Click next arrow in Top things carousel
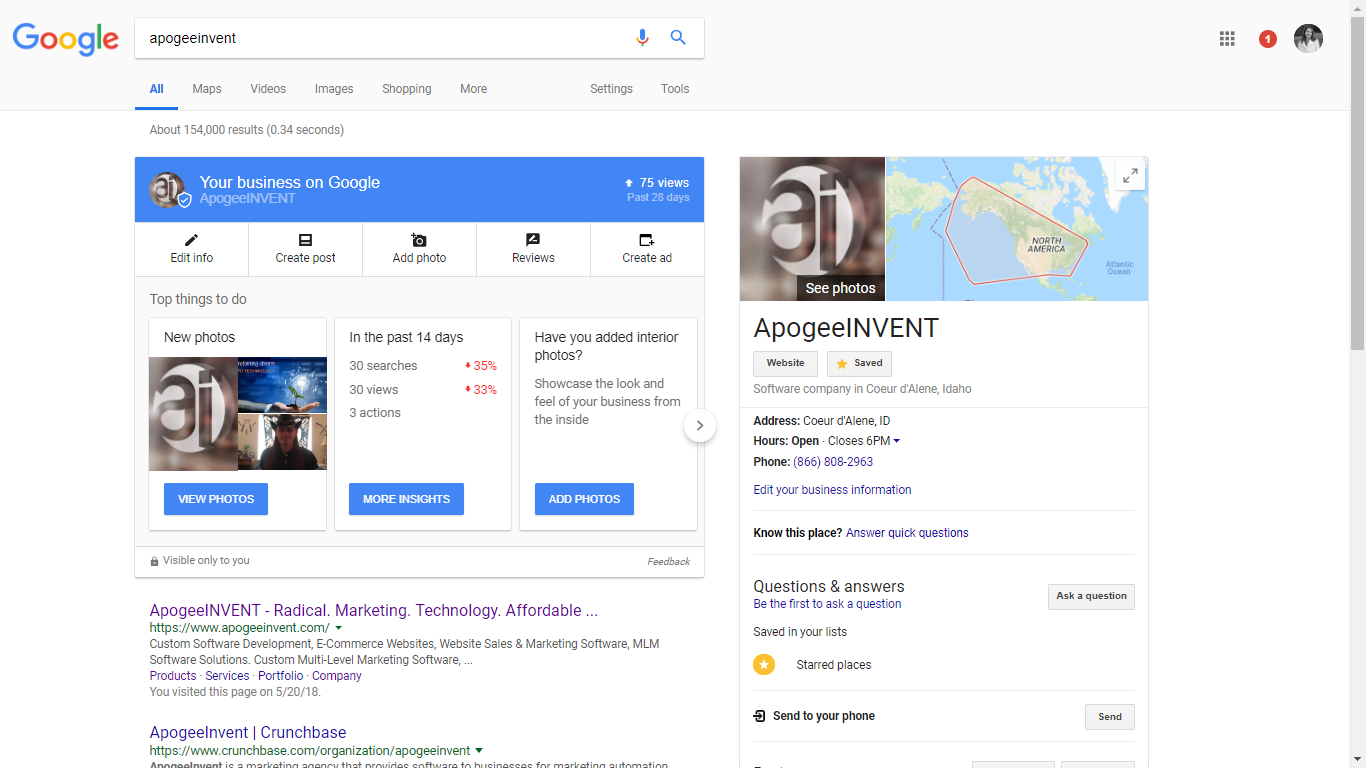This screenshot has height=768, width=1366. coord(700,425)
